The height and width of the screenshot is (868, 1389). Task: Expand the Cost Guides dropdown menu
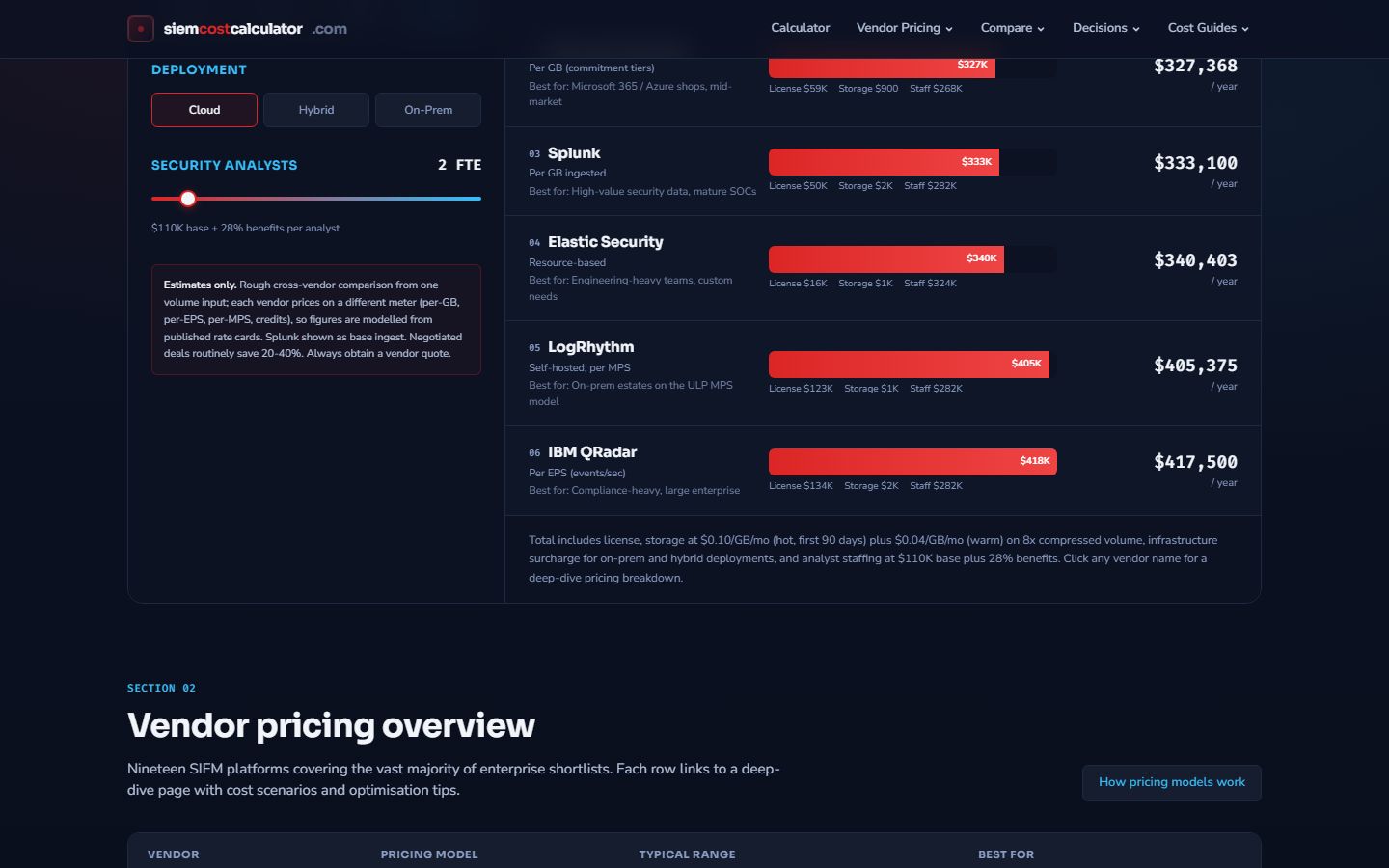tap(1209, 28)
